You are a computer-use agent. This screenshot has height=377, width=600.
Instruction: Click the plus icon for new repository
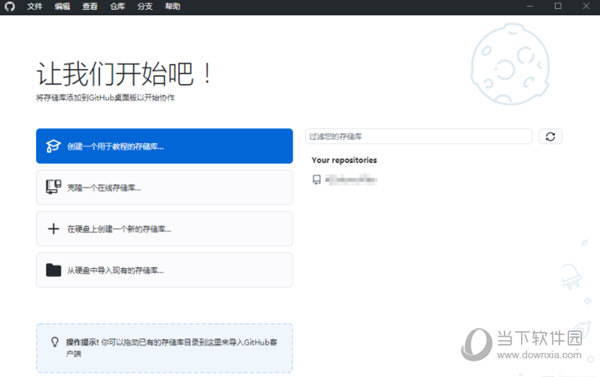tap(53, 229)
